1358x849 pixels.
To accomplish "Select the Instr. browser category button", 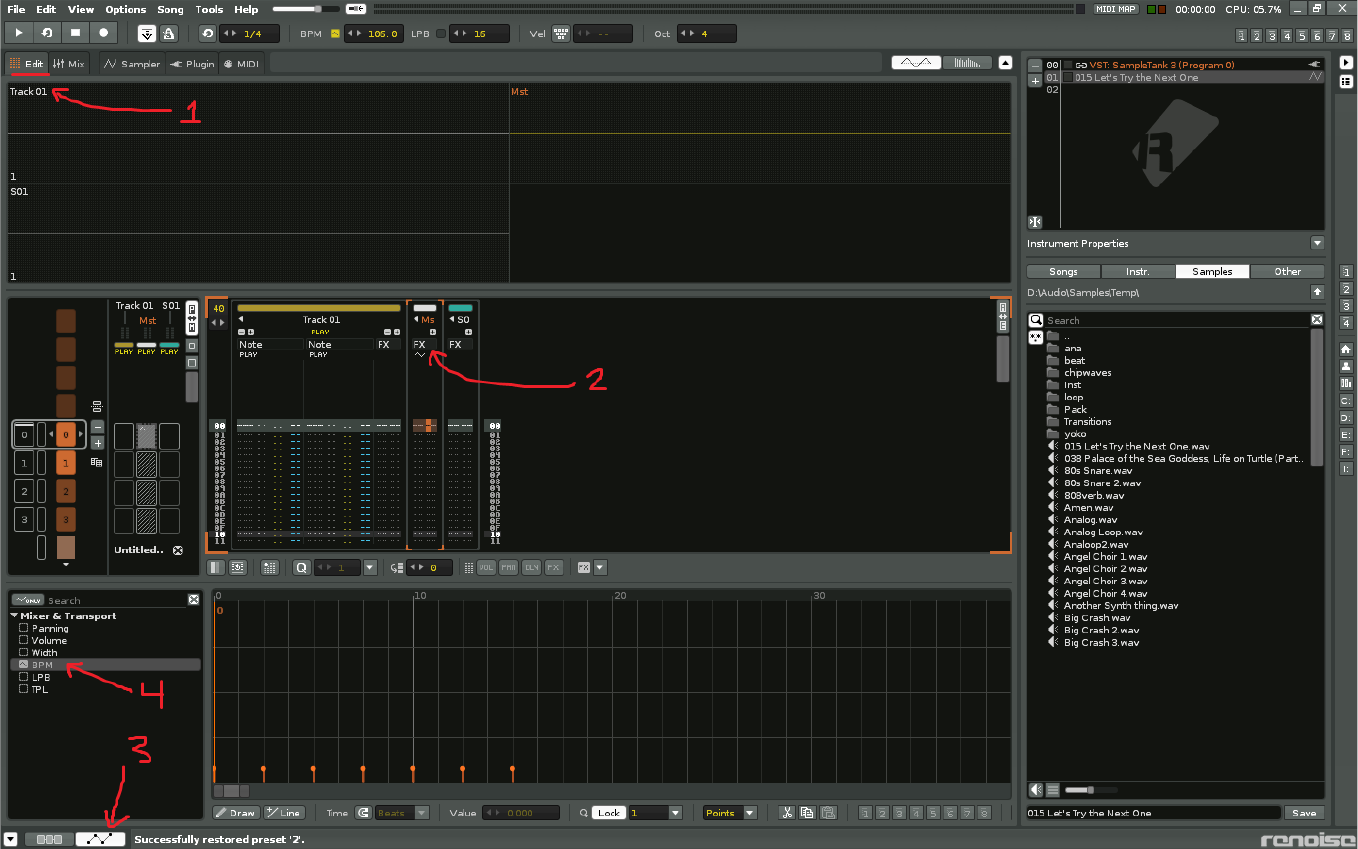I will pyautogui.click(x=1137, y=271).
